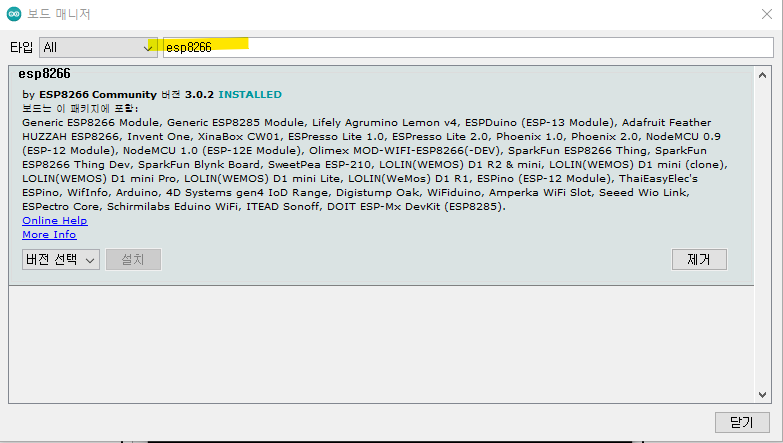Select the esp8266 package title

(44, 74)
